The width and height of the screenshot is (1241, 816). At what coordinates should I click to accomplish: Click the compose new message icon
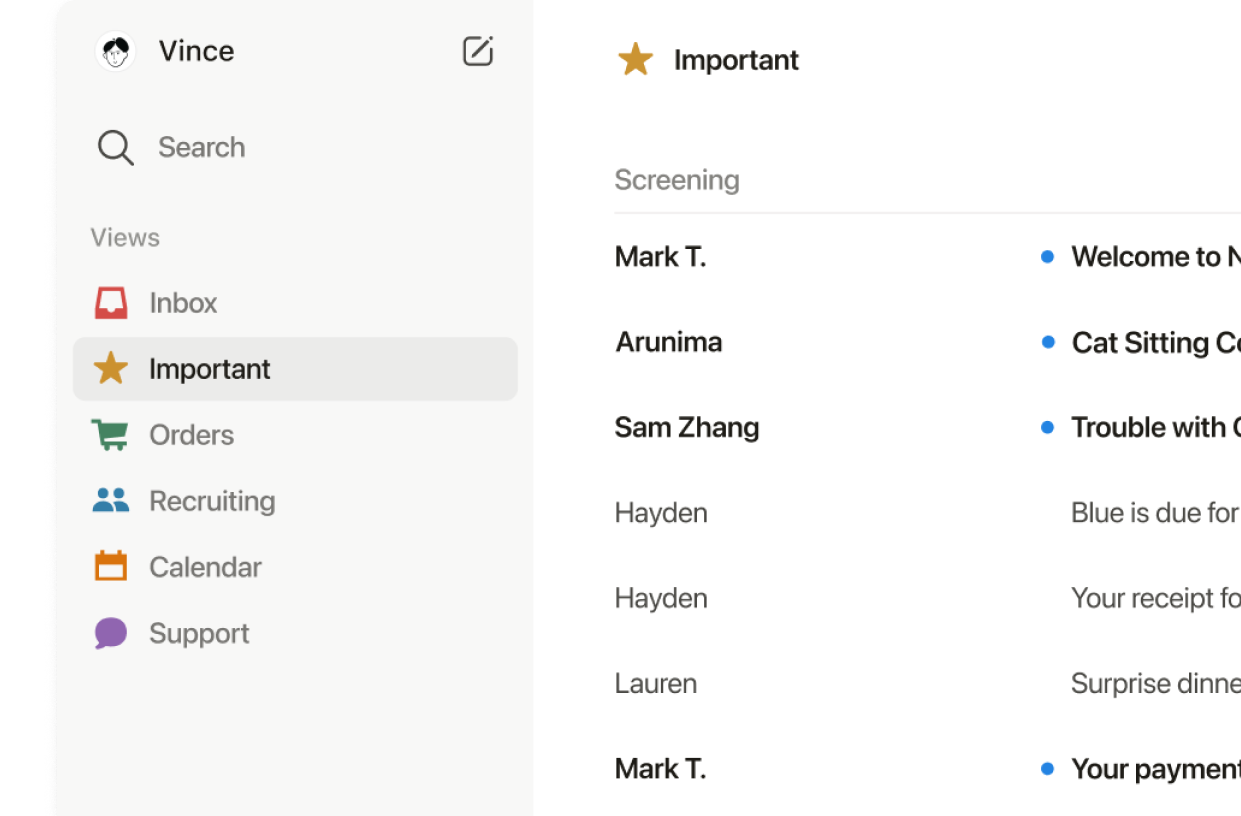pos(478,51)
